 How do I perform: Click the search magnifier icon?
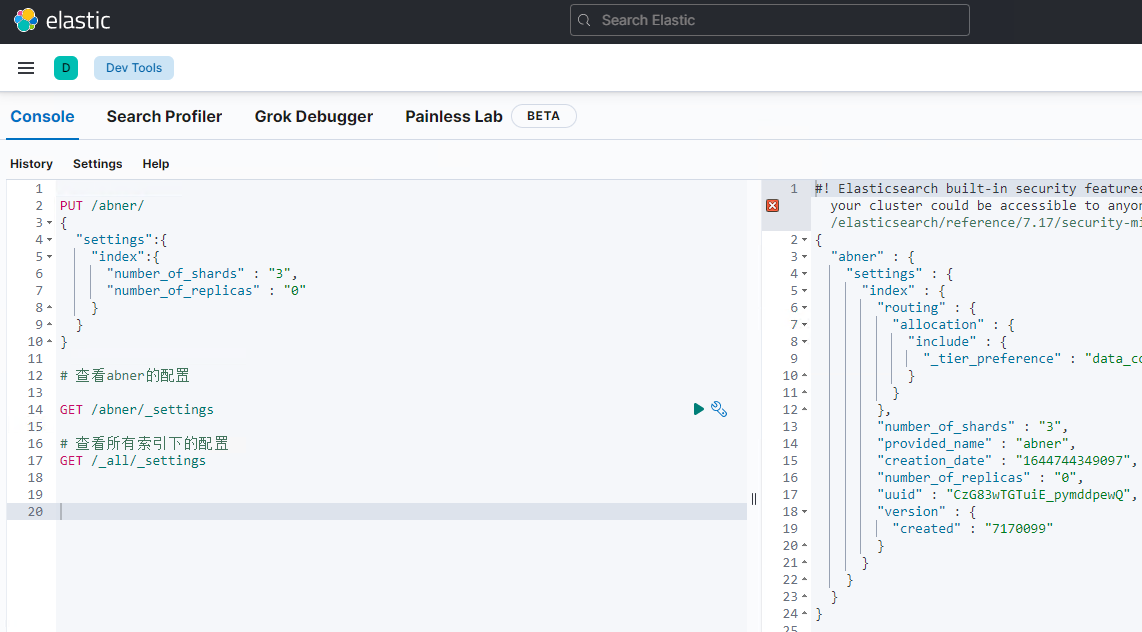coord(584,20)
